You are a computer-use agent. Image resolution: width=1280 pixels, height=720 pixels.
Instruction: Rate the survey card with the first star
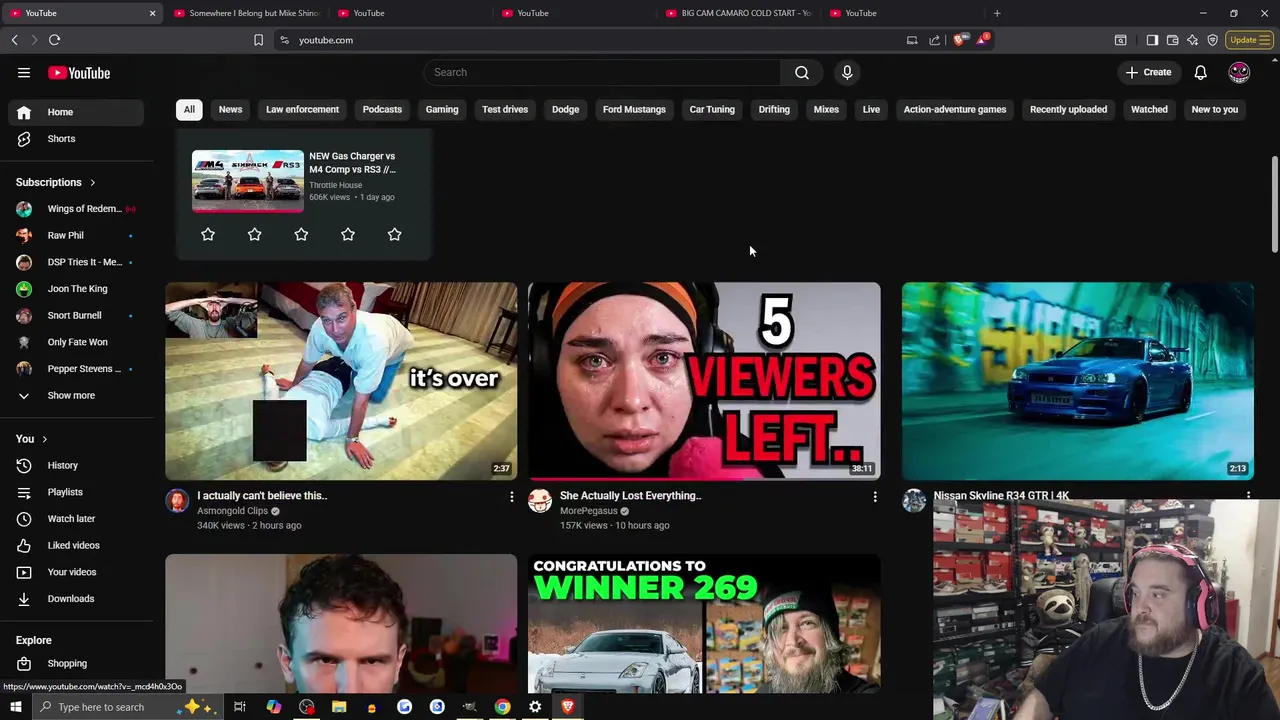click(208, 234)
